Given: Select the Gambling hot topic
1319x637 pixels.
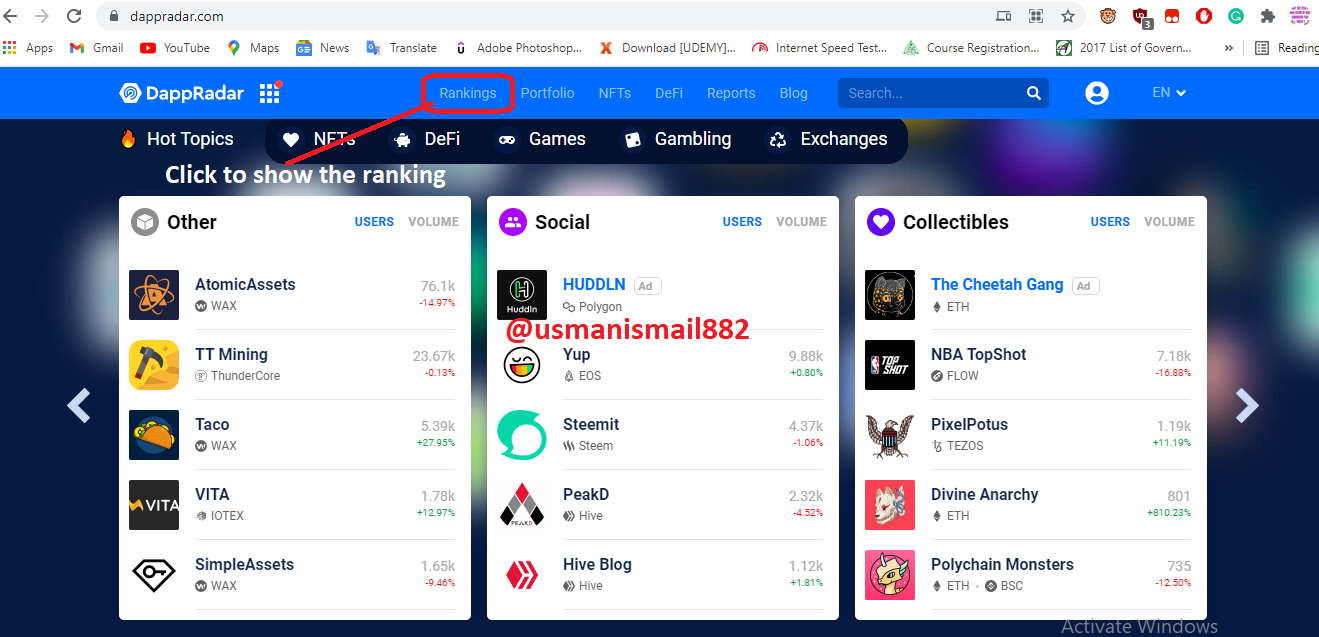Looking at the screenshot, I should click(x=677, y=139).
